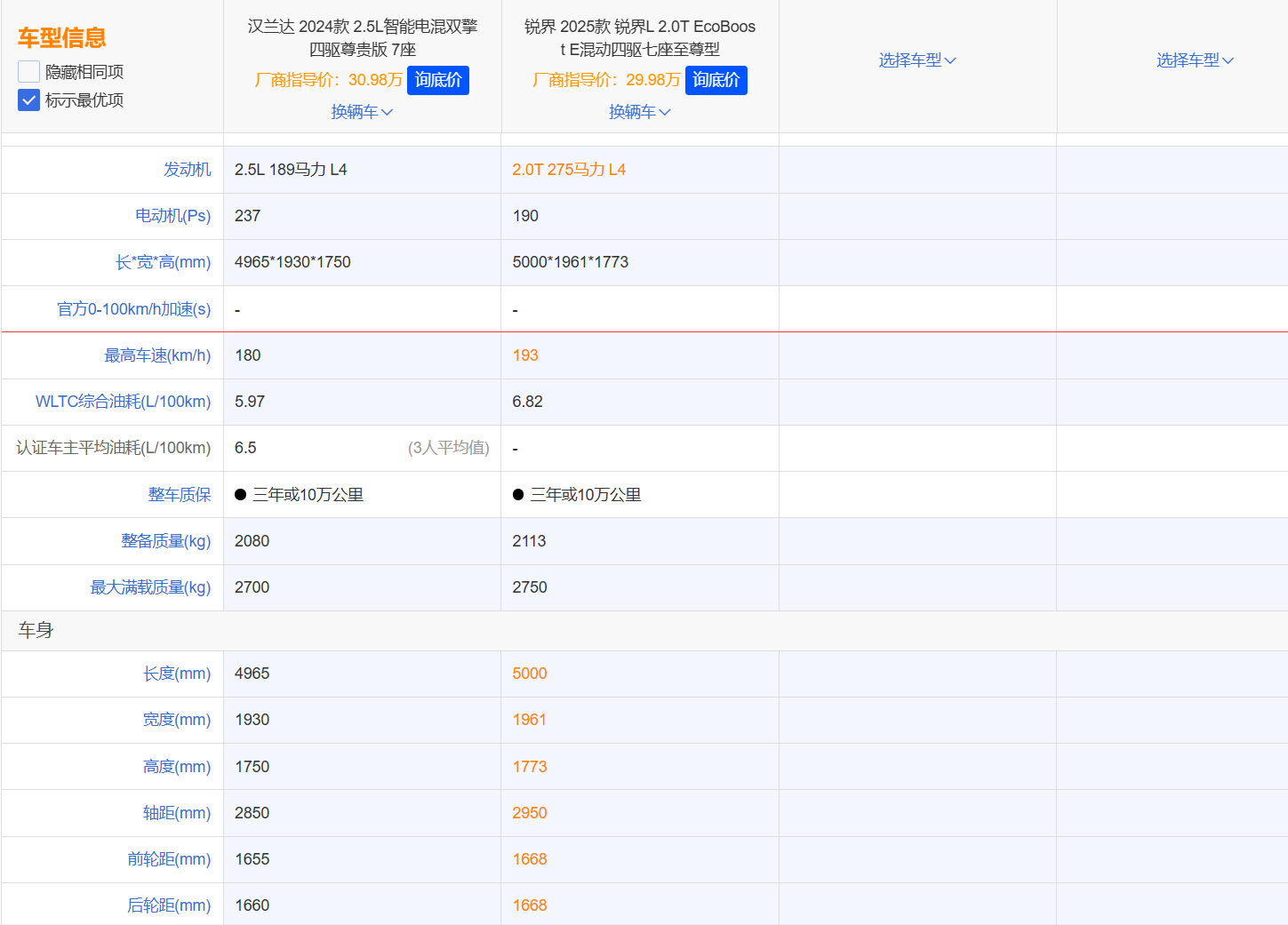1288x925 pixels.
Task: Click the 2113 curb weight value
Action: [529, 541]
